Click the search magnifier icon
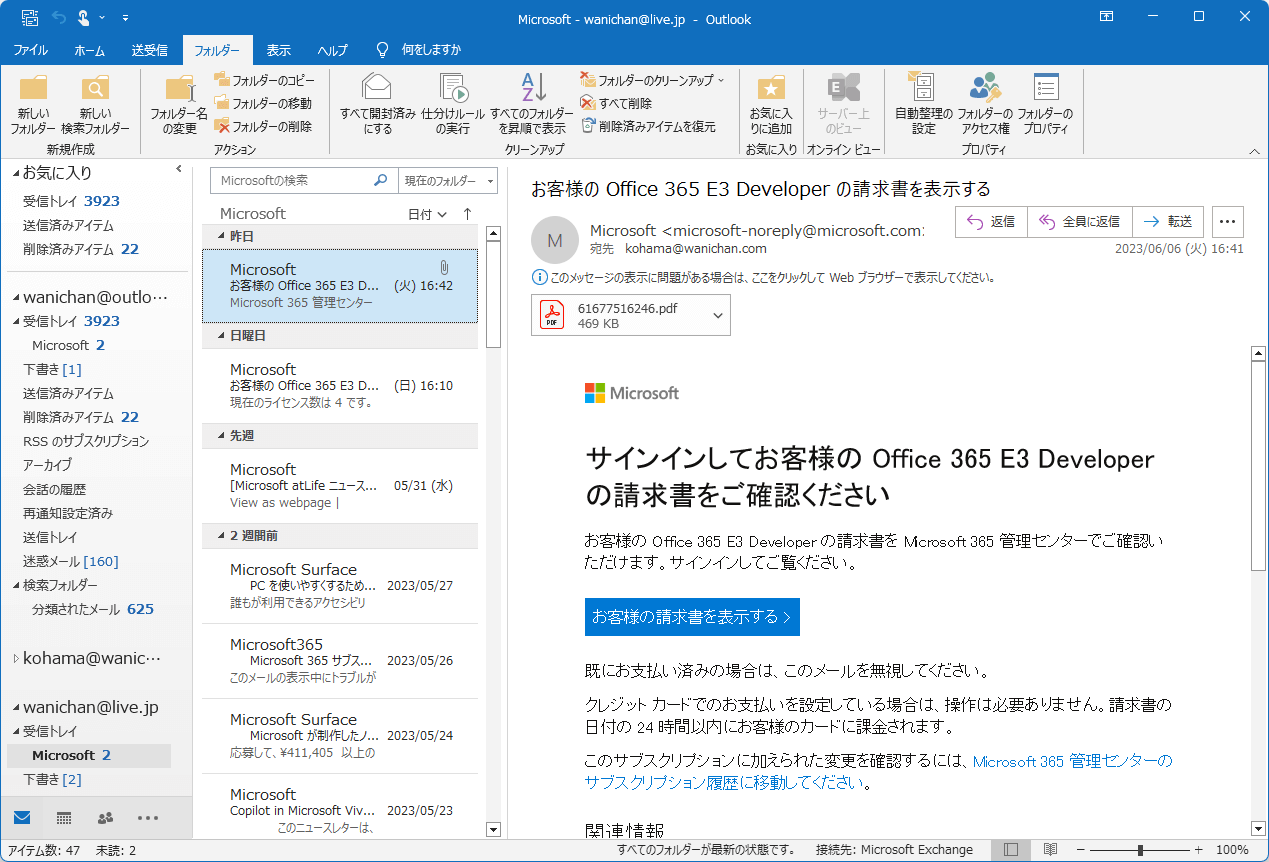This screenshot has height=862, width=1269. click(x=380, y=181)
